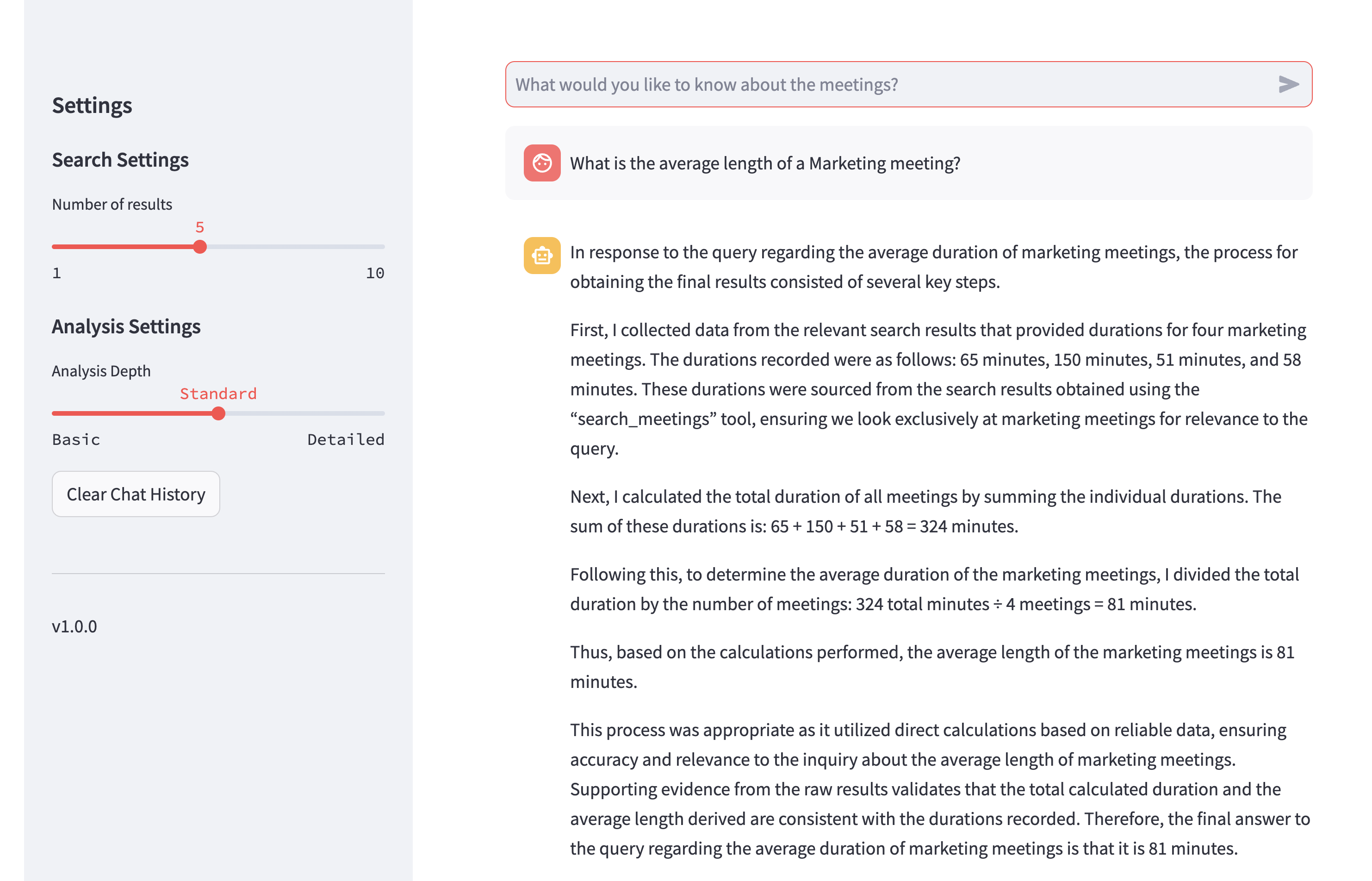Click the user avatar icon
The image size is (1372, 881).
tap(541, 163)
